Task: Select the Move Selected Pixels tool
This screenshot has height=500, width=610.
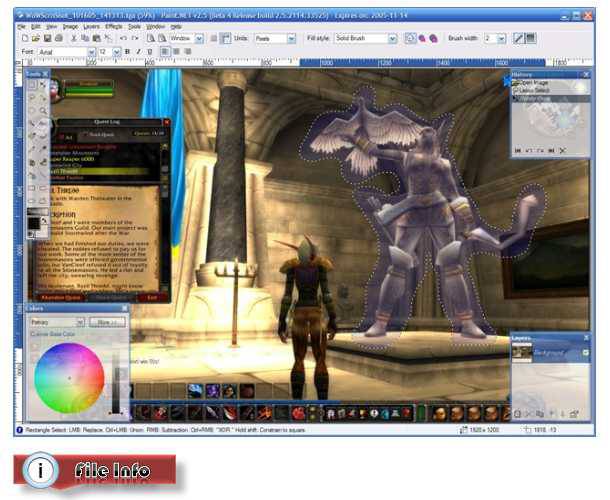Action: pos(43,85)
